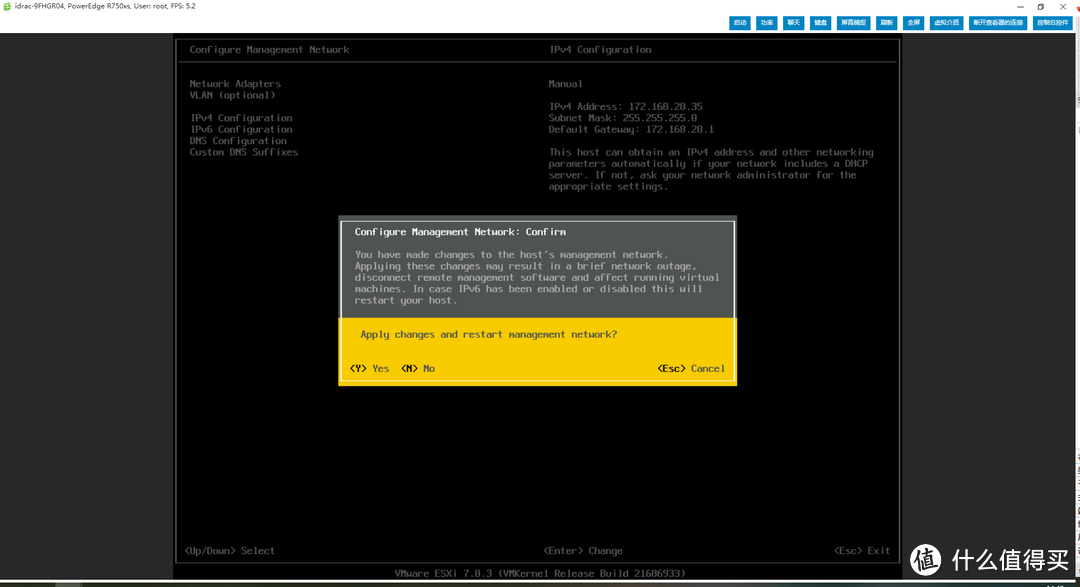Switch to 全屏 full screen mode
The image size is (1080, 587).
point(913,23)
